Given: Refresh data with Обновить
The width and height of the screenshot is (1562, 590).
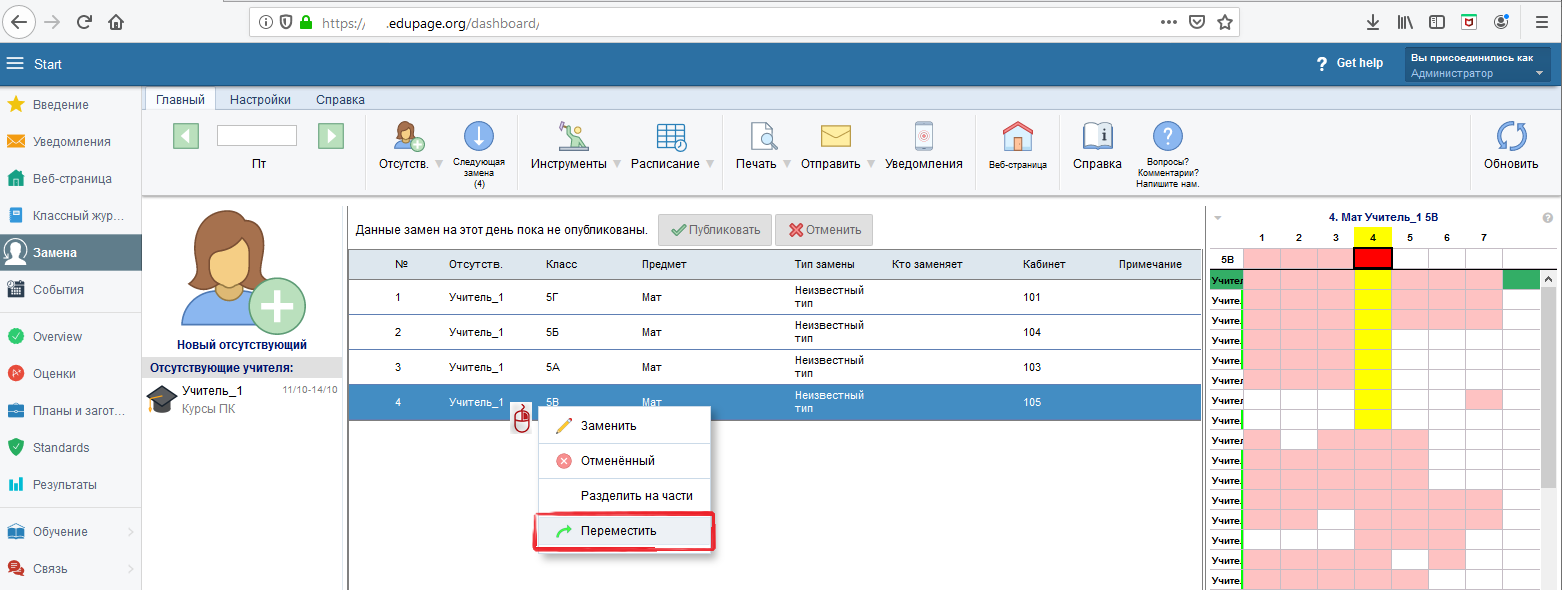Looking at the screenshot, I should [x=1510, y=145].
